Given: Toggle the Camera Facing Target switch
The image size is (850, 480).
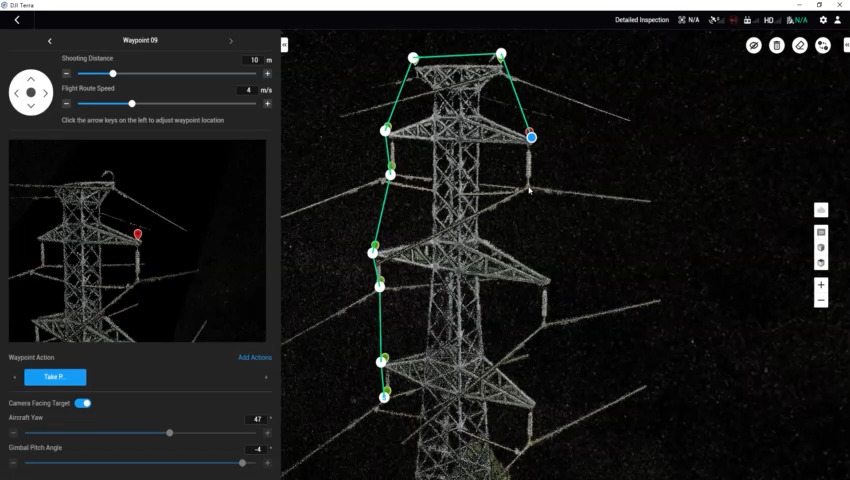Looking at the screenshot, I should click(83, 403).
